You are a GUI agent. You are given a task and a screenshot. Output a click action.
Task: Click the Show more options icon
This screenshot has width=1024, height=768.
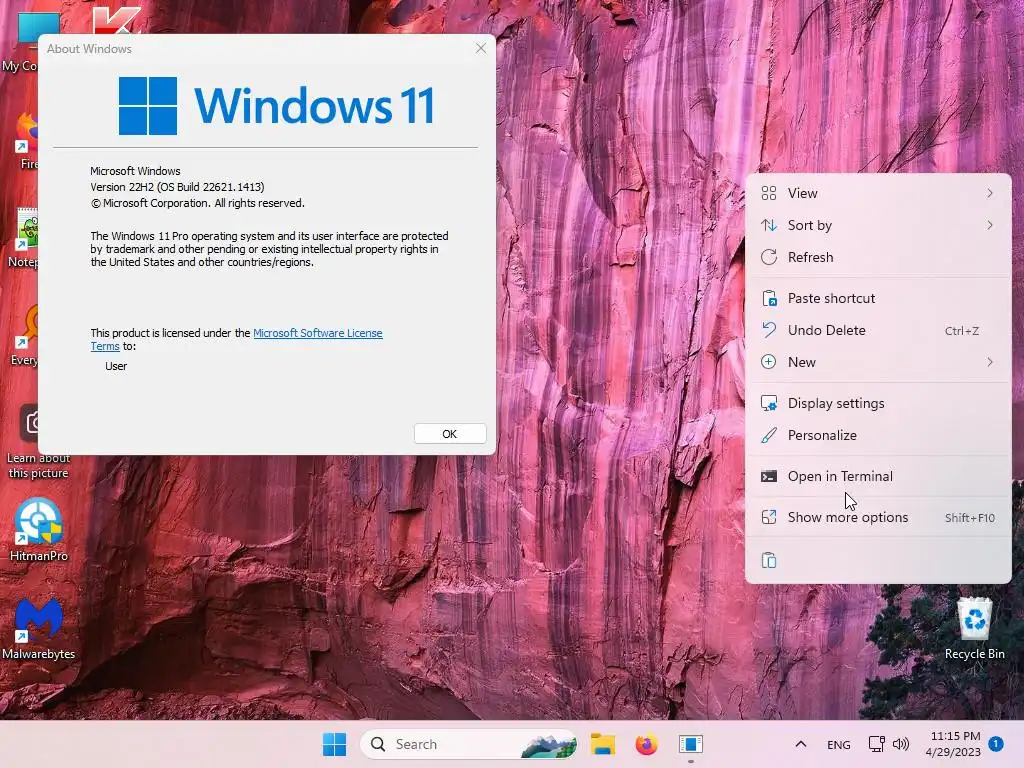tap(769, 517)
